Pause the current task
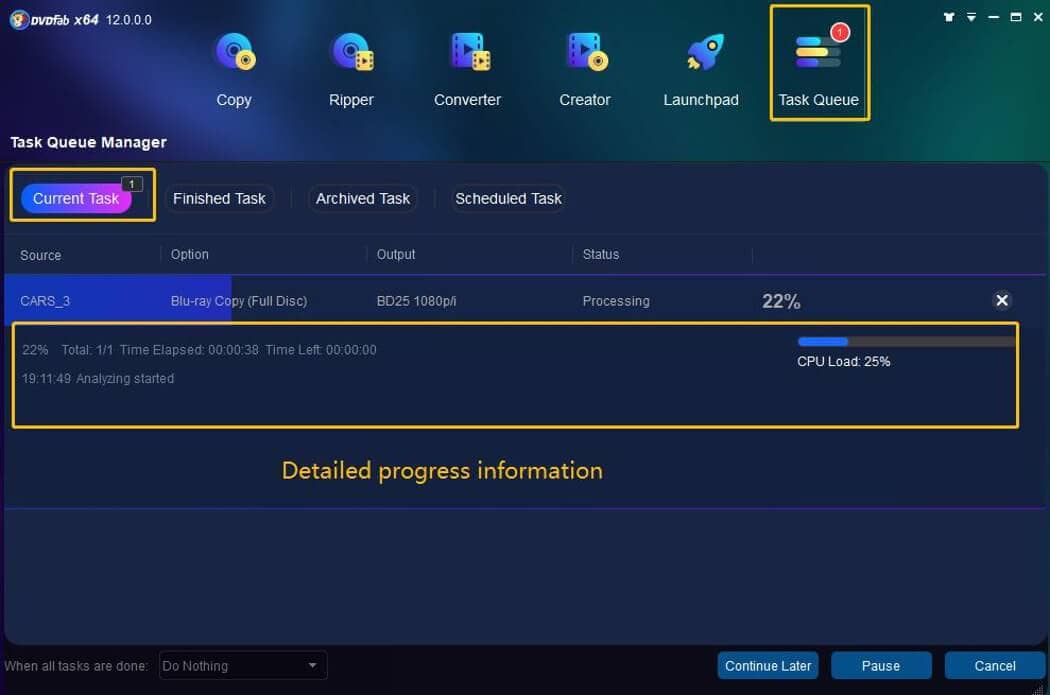 (881, 665)
